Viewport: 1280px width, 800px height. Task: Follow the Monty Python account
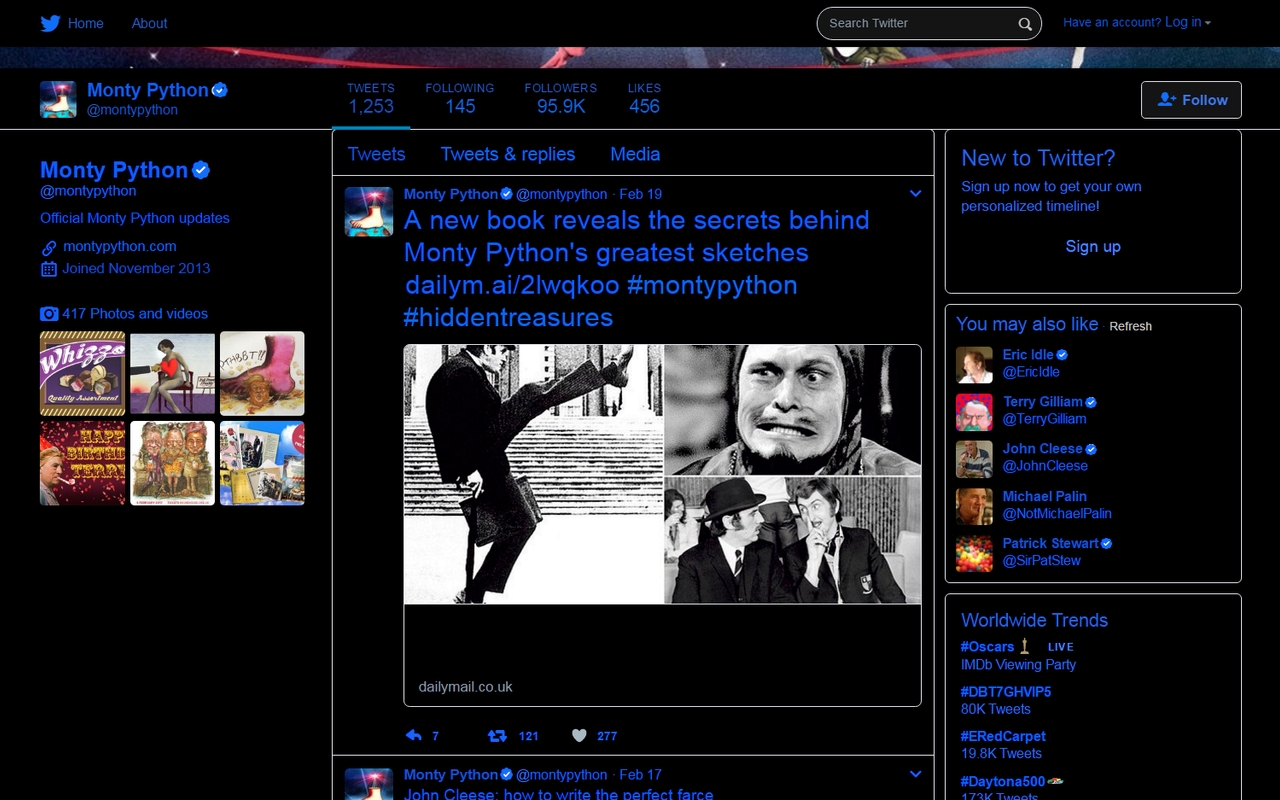(x=1191, y=100)
